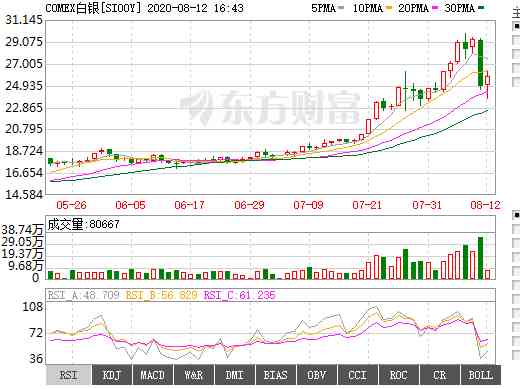Select the checked radio button beside the volume chart
Screen dimensions: 520x389
click(516, 215)
